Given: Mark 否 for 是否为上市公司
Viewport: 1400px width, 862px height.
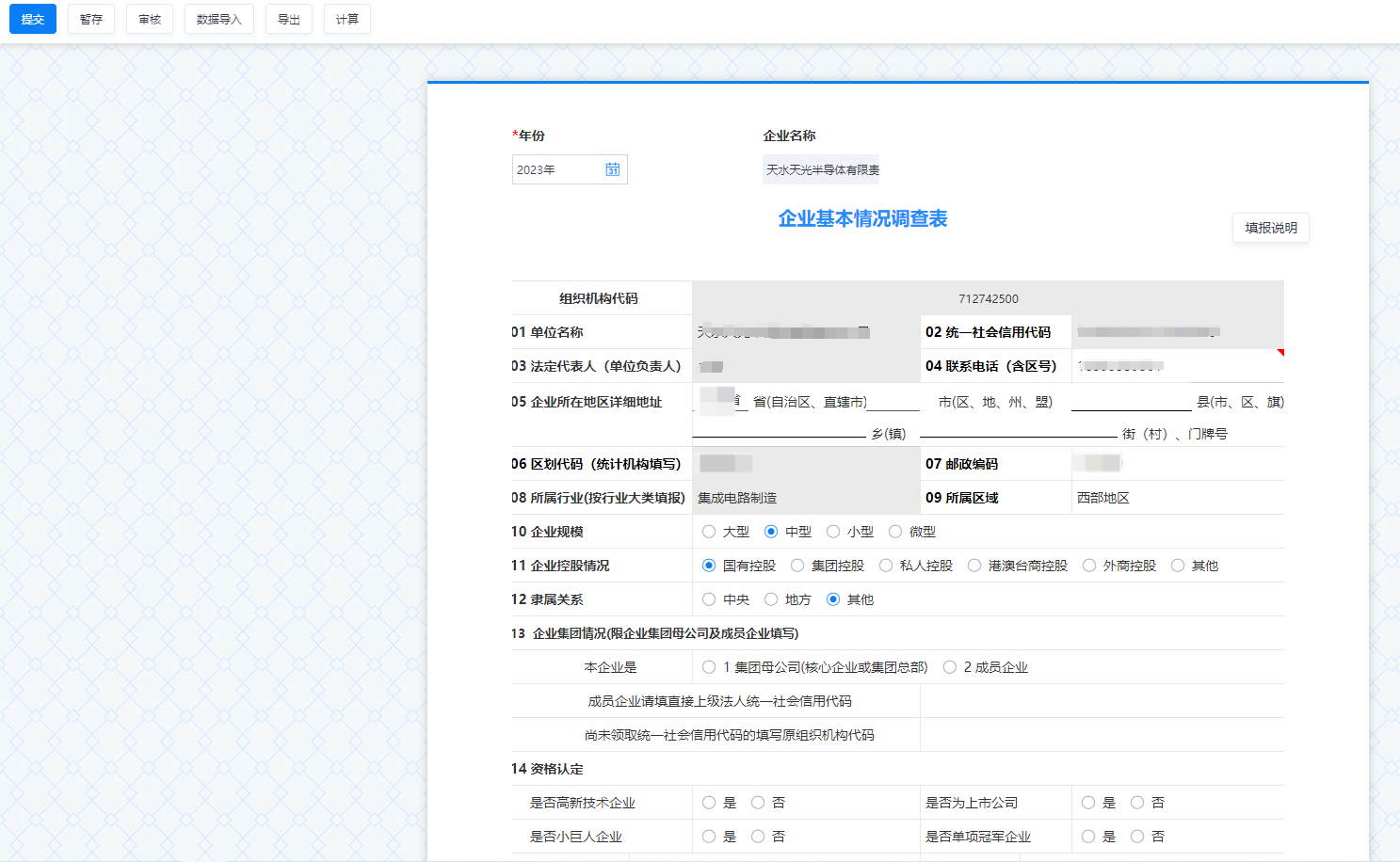Looking at the screenshot, I should pos(1137,803).
